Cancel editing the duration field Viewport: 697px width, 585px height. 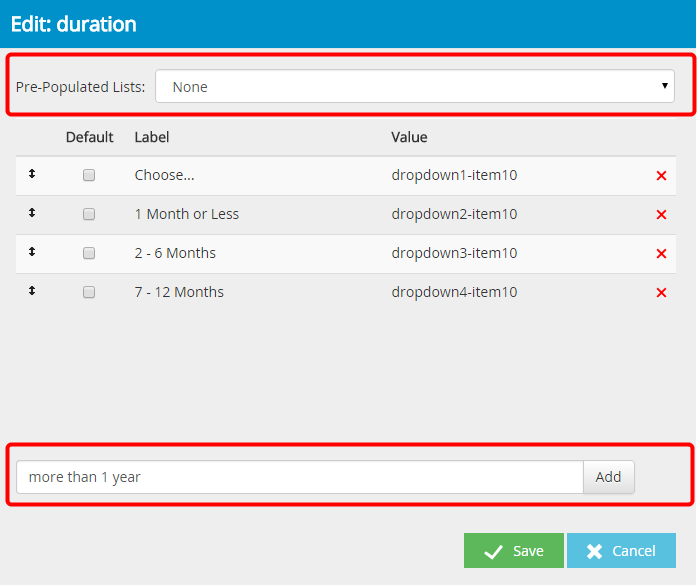pyautogui.click(x=619, y=551)
